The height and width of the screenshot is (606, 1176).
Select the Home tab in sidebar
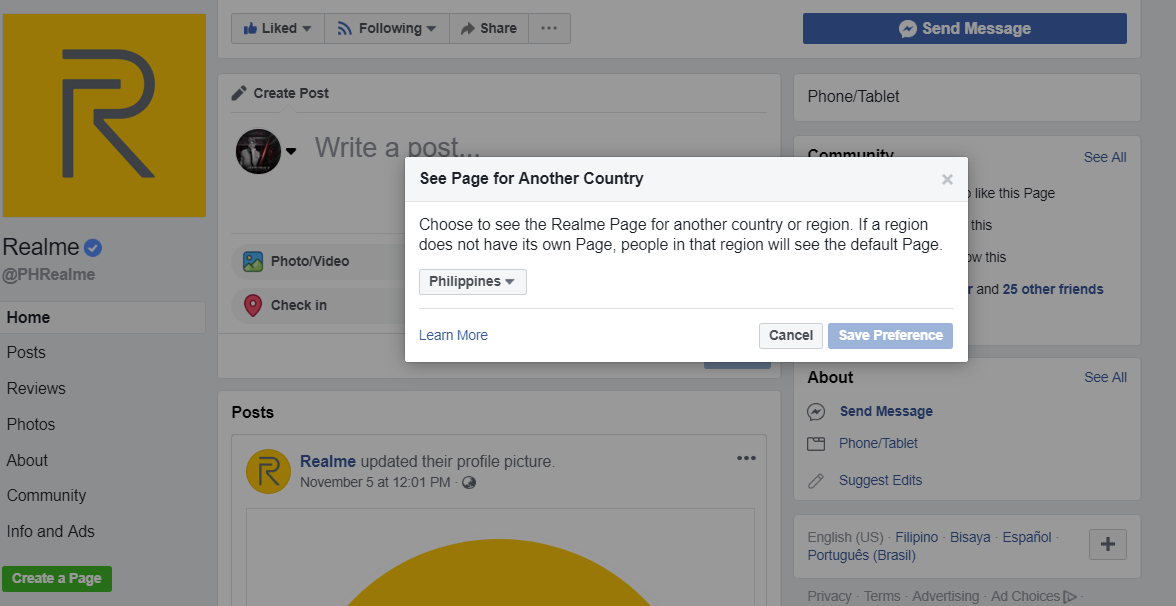coord(103,317)
